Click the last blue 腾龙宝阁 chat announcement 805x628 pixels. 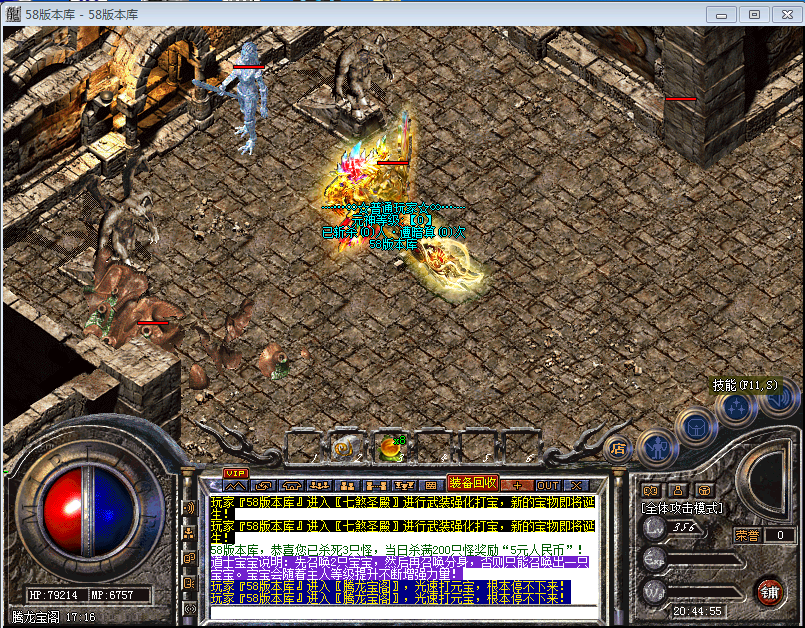coord(388,598)
